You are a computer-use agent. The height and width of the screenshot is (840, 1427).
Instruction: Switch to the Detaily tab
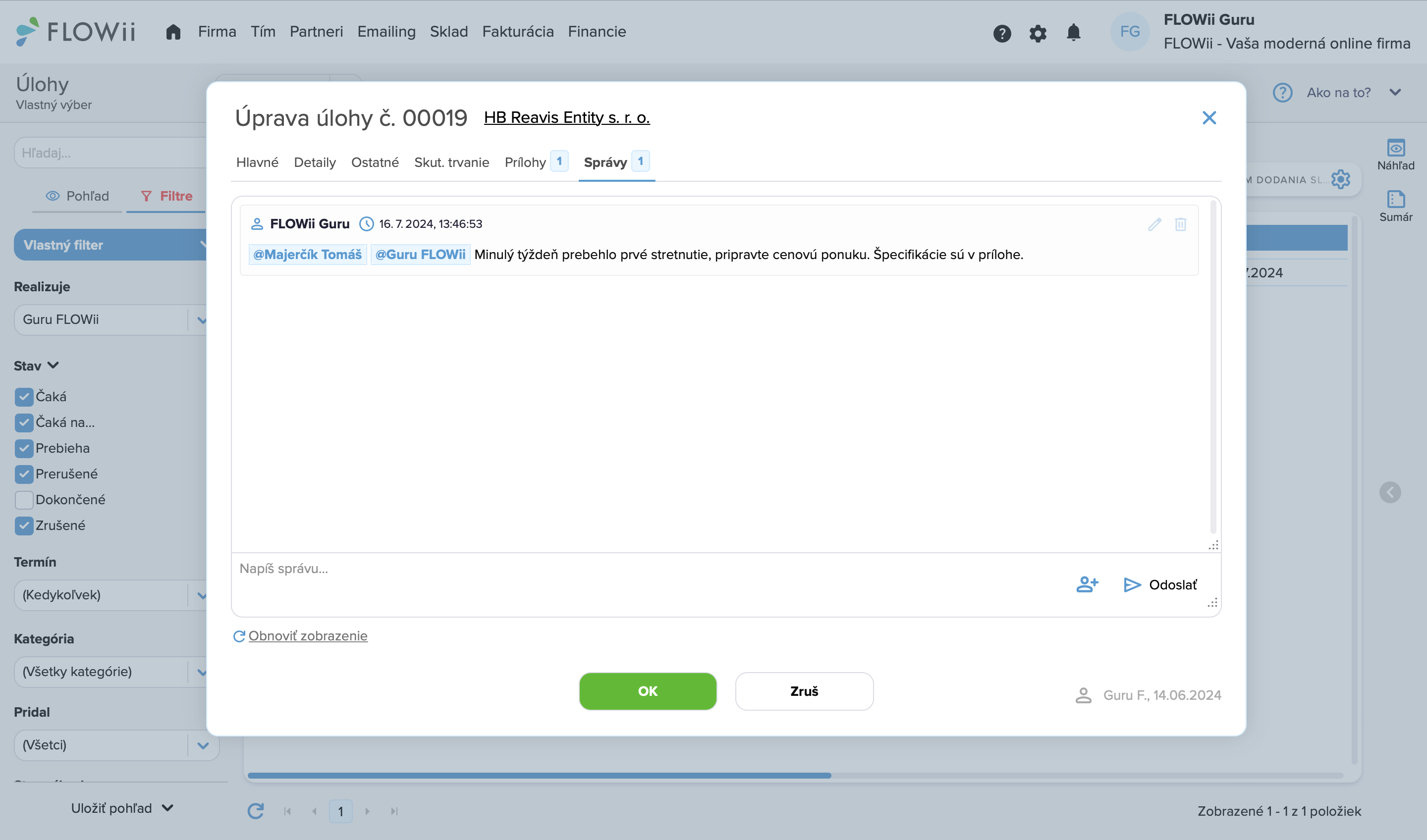pyautogui.click(x=315, y=162)
